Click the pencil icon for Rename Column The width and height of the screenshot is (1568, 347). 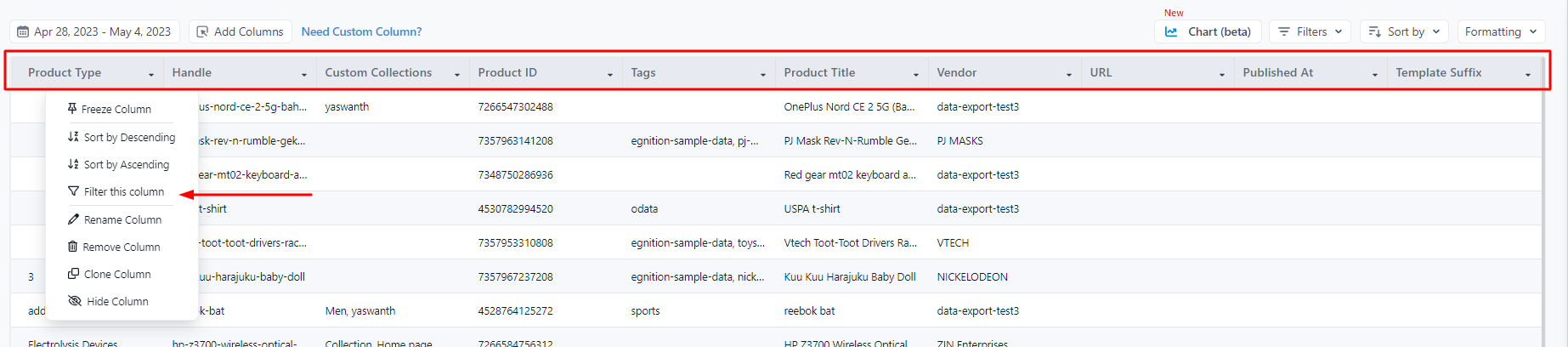point(73,219)
